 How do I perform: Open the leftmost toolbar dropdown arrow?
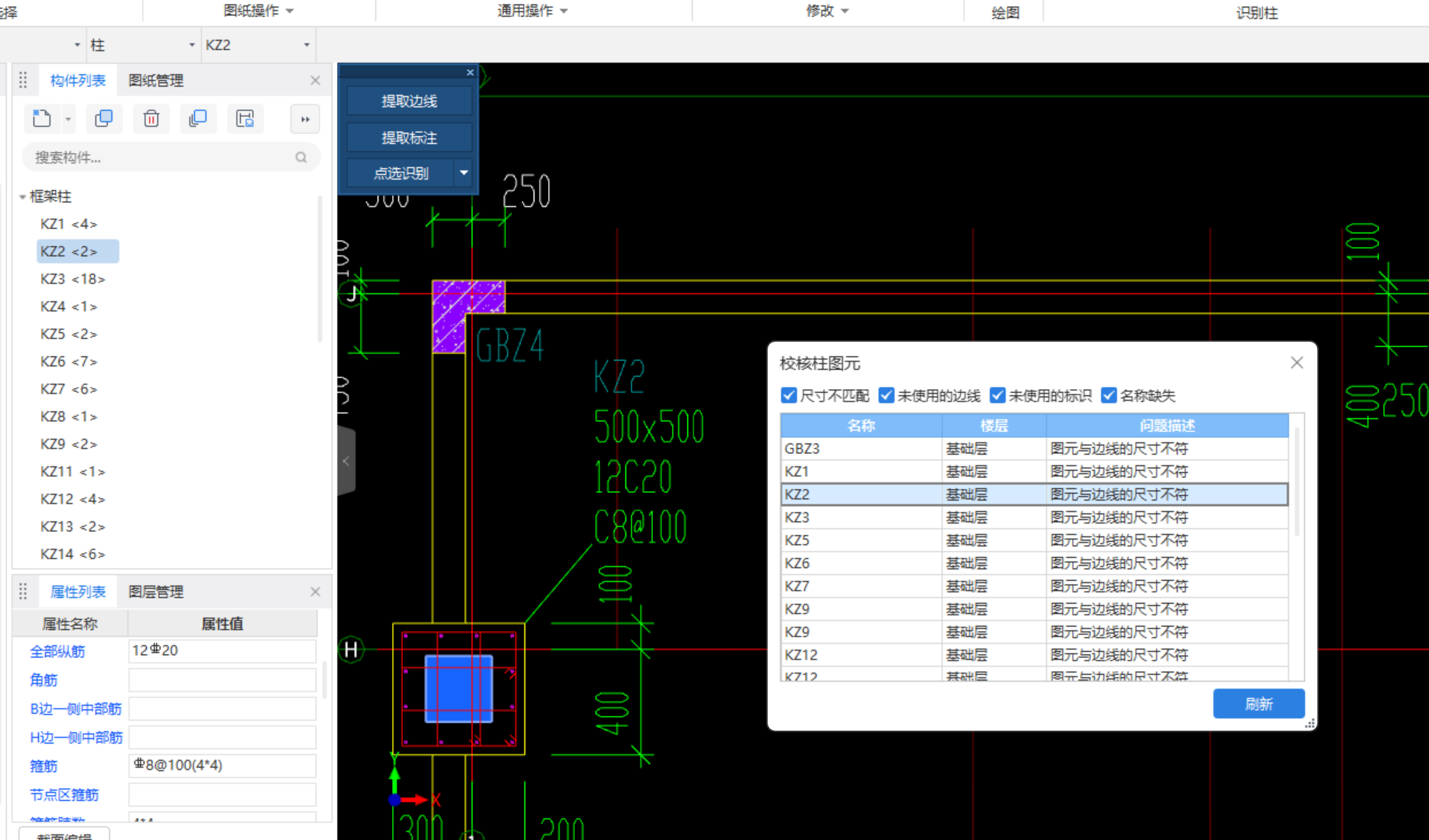77,45
